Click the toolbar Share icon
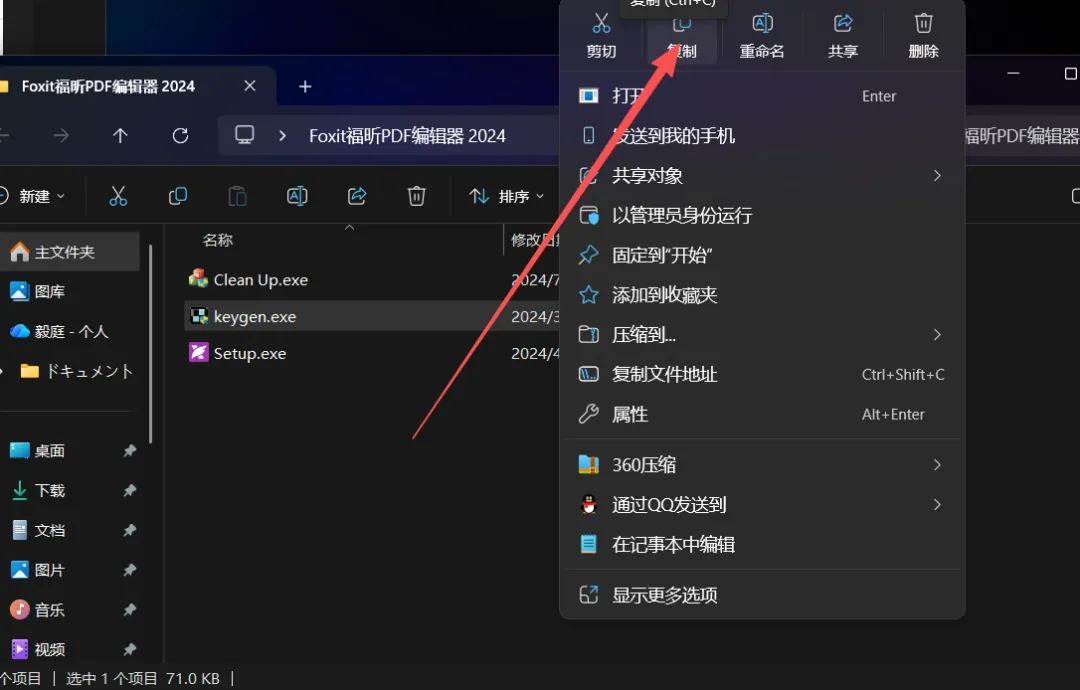The height and width of the screenshot is (690, 1080). coord(357,196)
